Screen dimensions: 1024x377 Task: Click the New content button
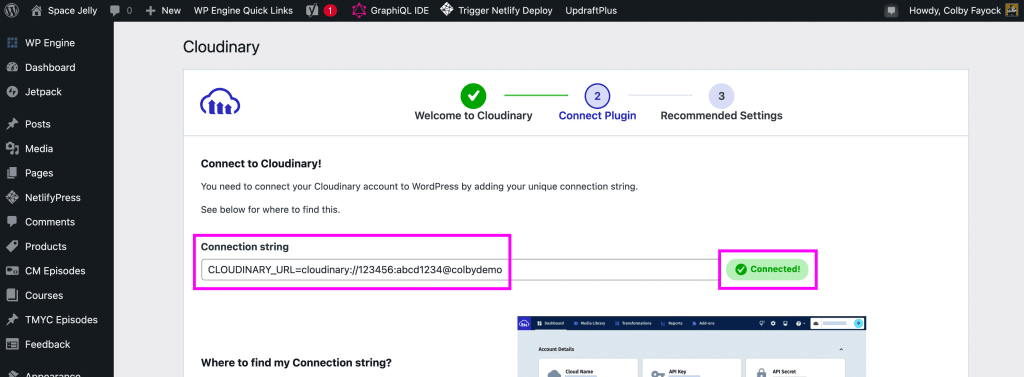point(163,10)
